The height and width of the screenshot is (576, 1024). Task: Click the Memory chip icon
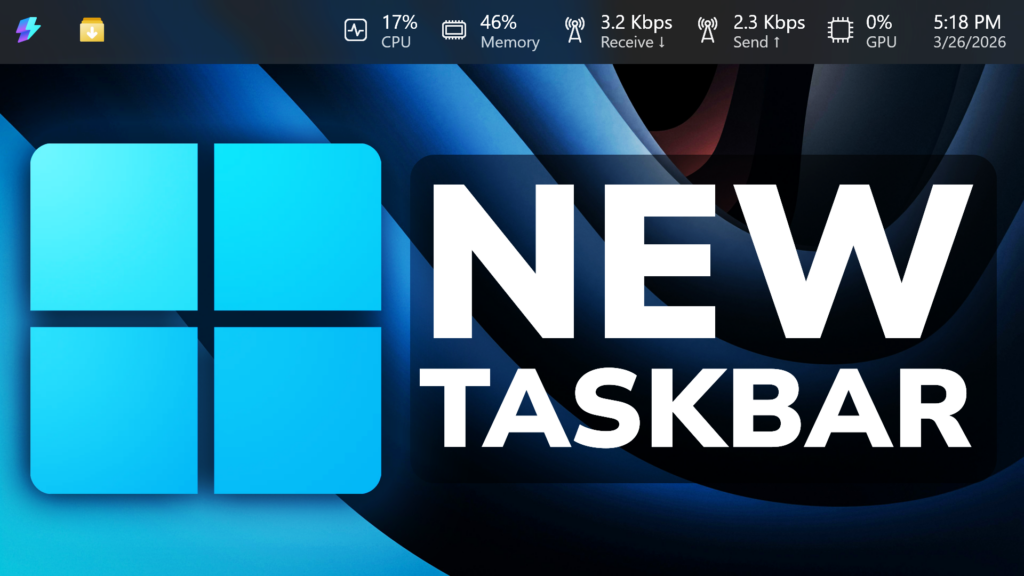pyautogui.click(x=455, y=31)
